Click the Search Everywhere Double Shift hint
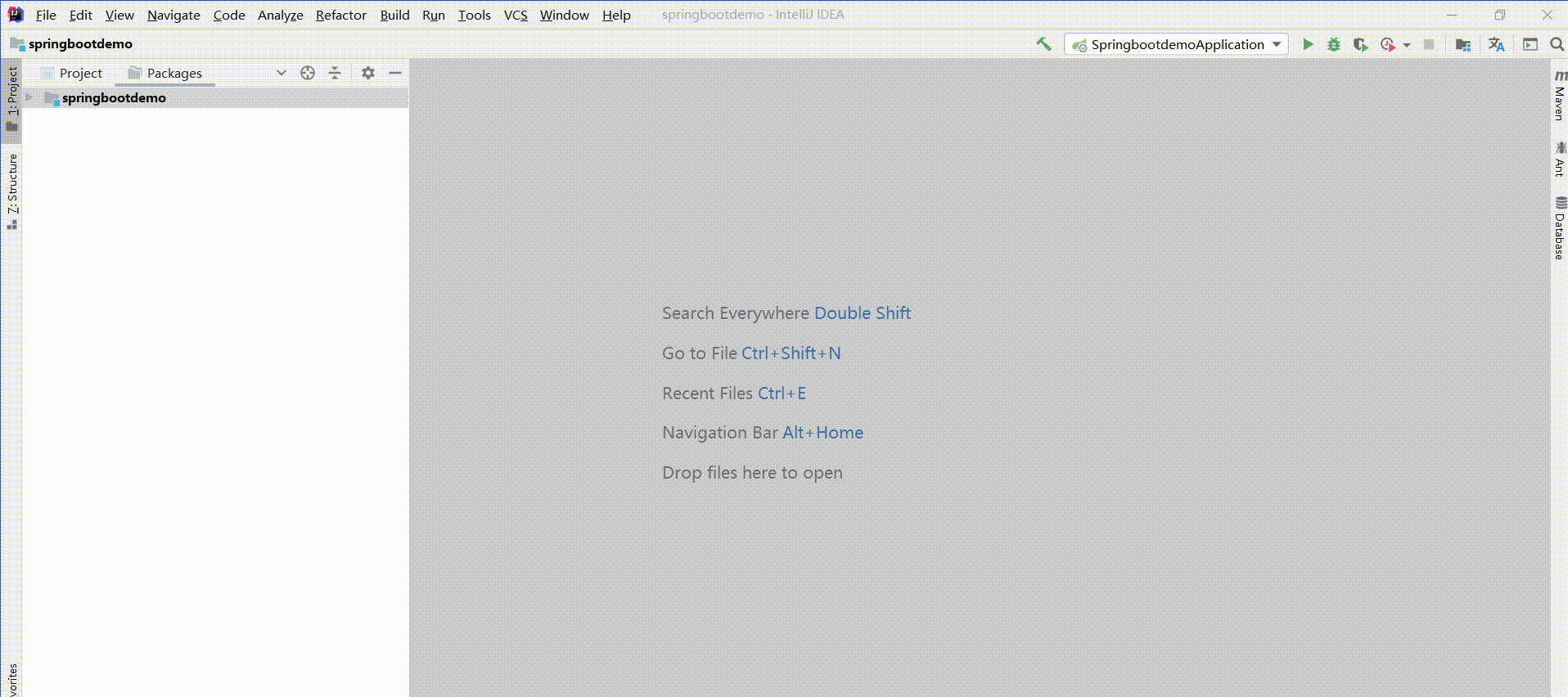The width and height of the screenshot is (1568, 697). 786,313
